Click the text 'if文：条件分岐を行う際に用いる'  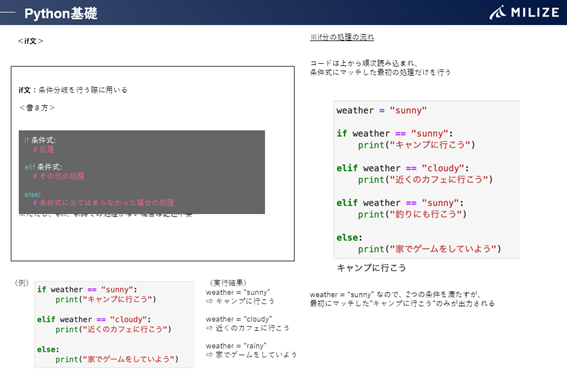click(73, 90)
